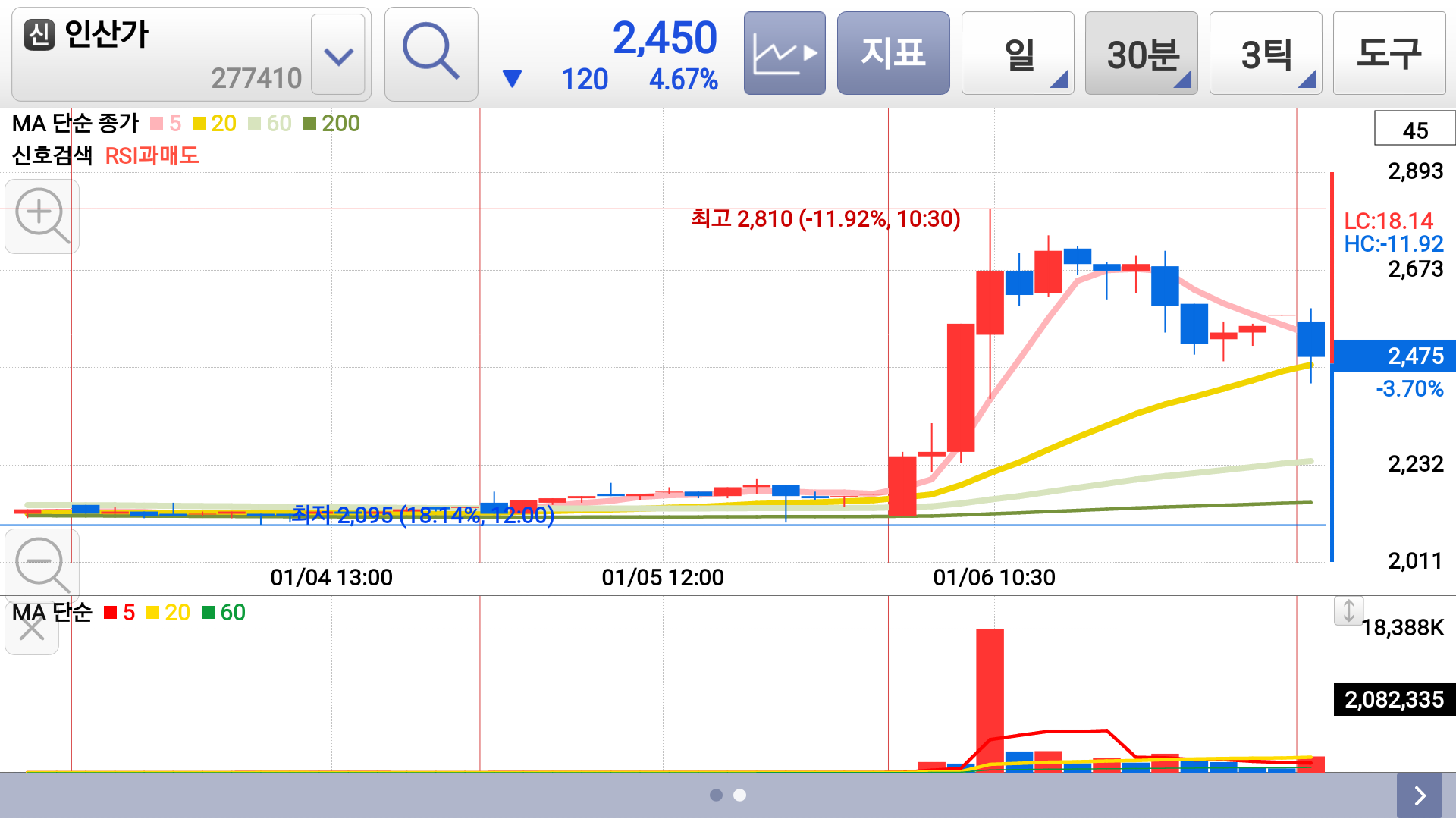Click the volume value 2,082,335 label
1456x819 pixels.
pos(1394,699)
